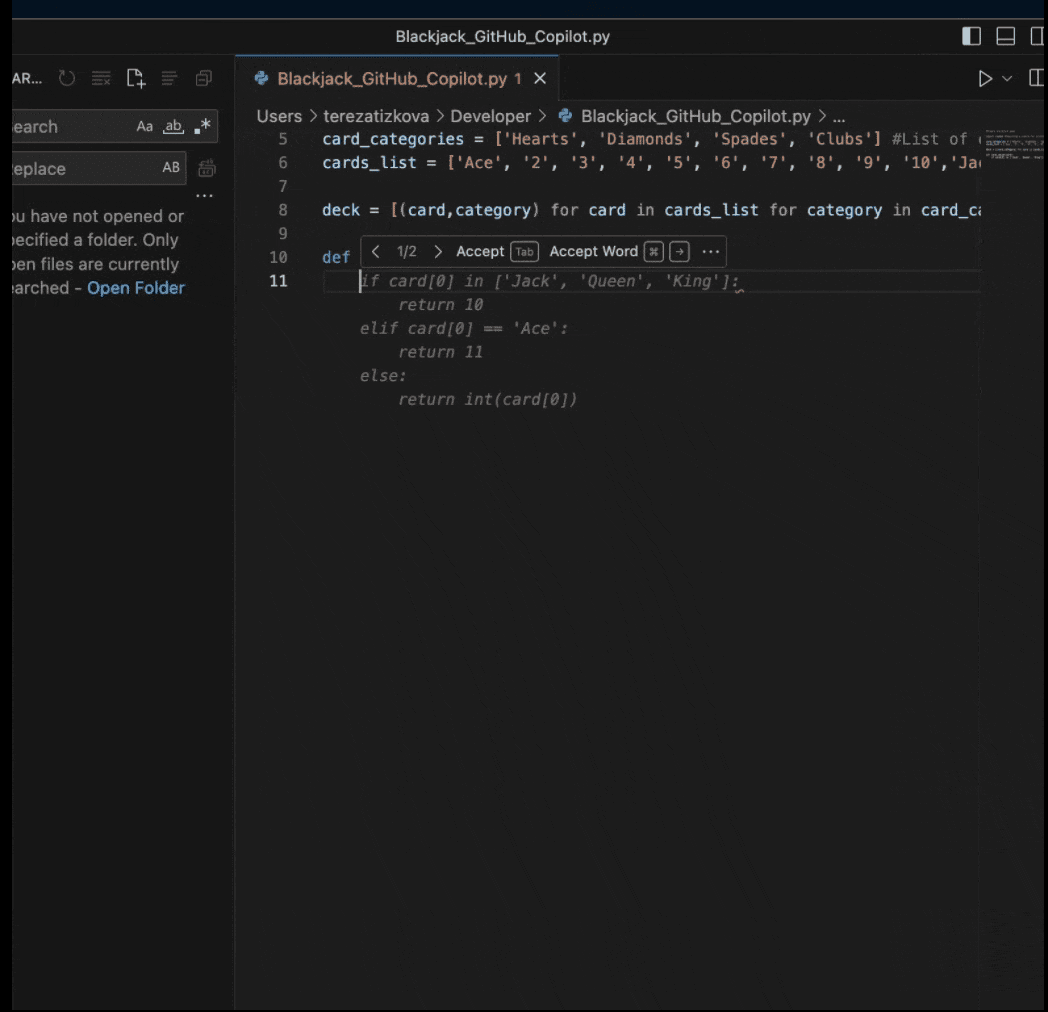Click the Split Editor icon

tap(1037, 78)
